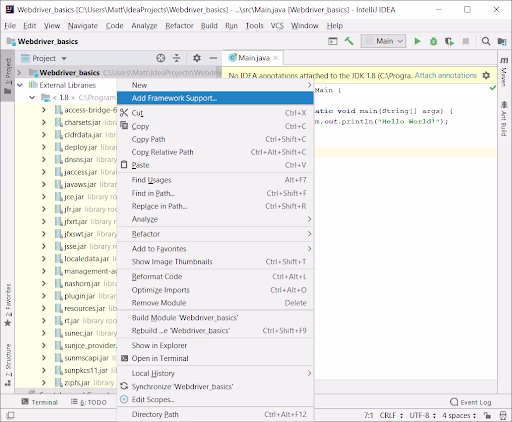Viewport: 512px width, 422px height.
Task: Choose Remove Module from the context menu
Action: point(215,303)
